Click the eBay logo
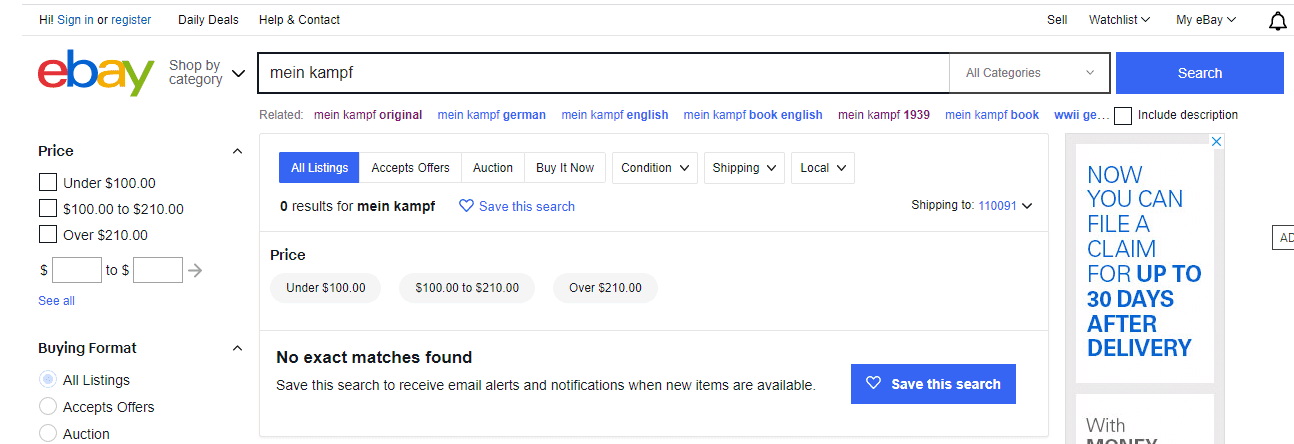The height and width of the screenshot is (444, 1294). point(96,73)
